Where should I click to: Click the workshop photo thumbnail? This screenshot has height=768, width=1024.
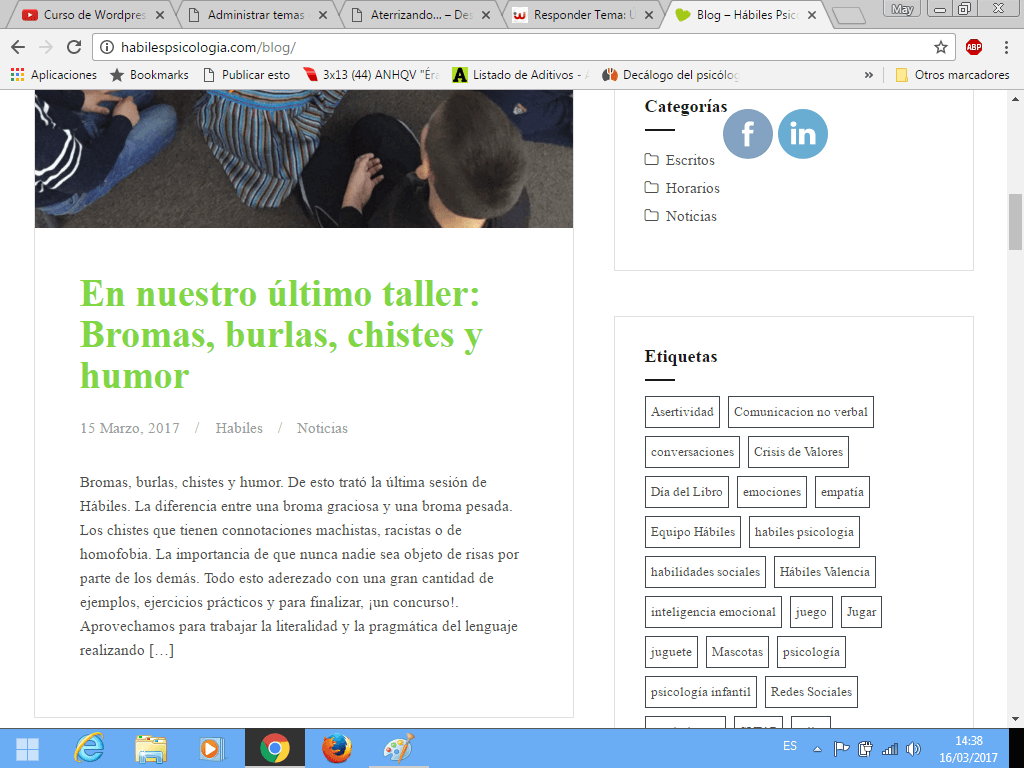(x=304, y=159)
